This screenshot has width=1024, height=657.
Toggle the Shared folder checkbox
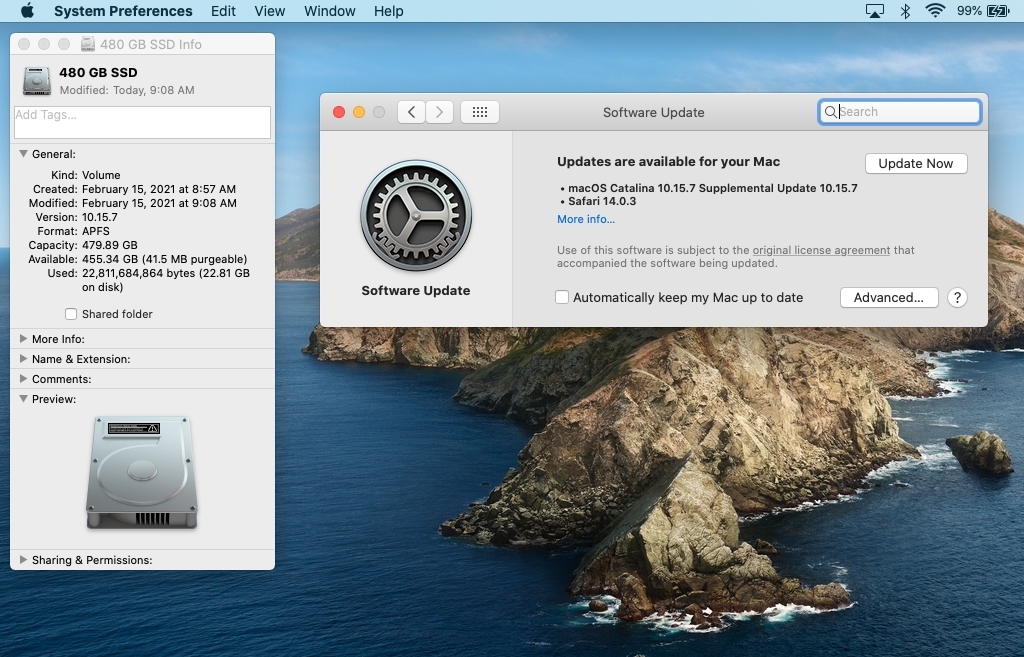pos(71,314)
